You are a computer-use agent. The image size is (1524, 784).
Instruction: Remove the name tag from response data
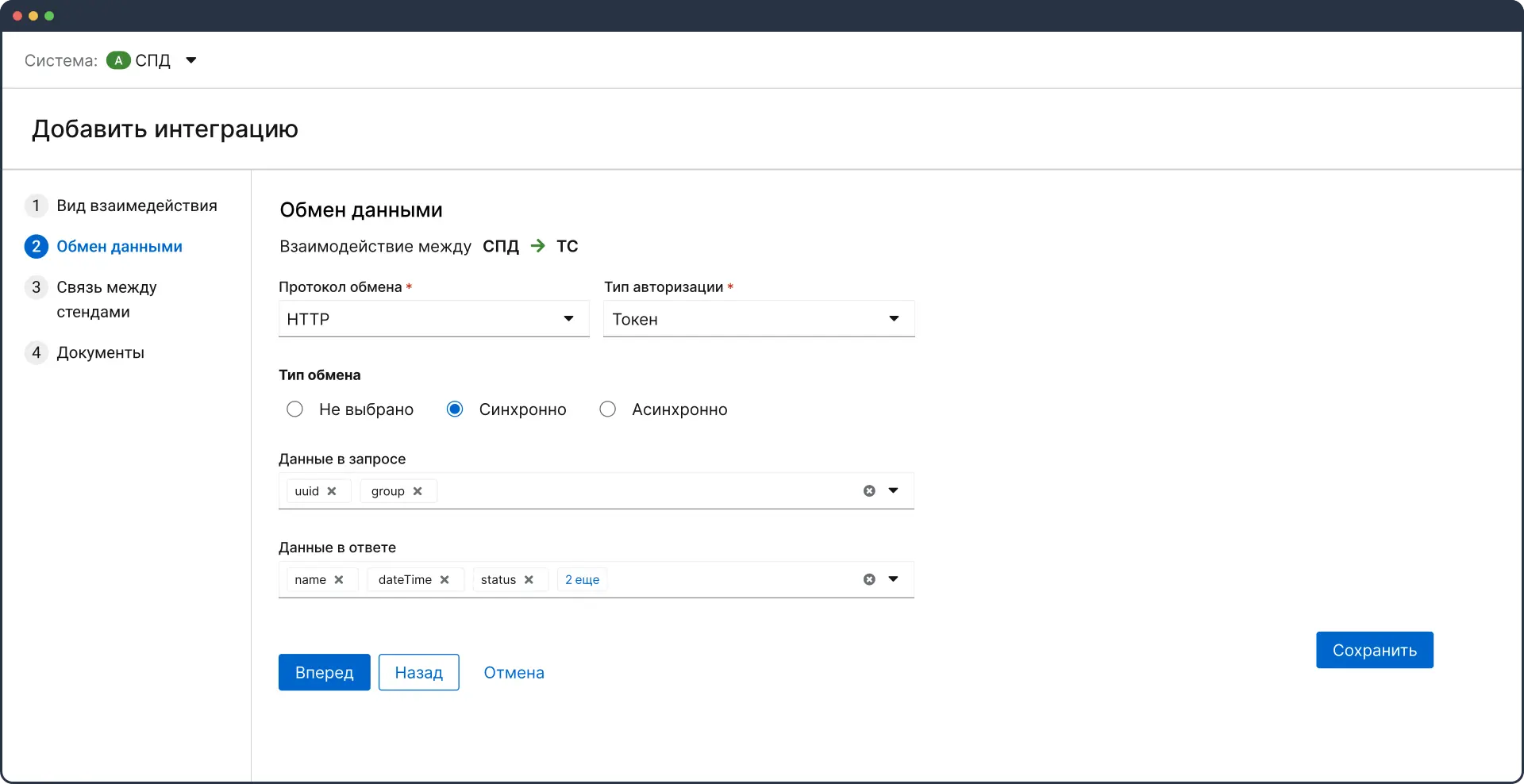click(339, 580)
